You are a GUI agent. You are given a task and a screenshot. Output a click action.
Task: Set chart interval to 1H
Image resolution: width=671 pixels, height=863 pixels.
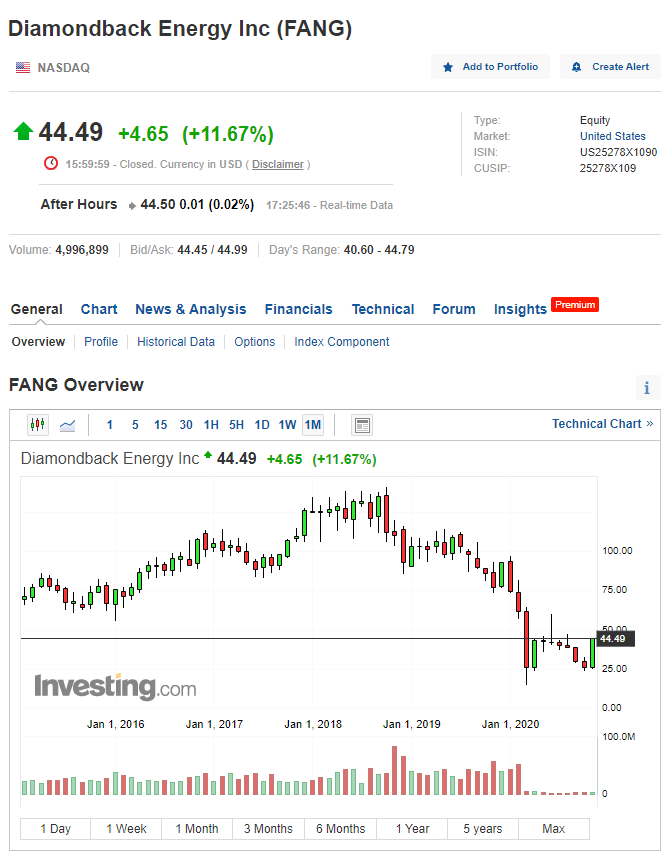pos(211,425)
